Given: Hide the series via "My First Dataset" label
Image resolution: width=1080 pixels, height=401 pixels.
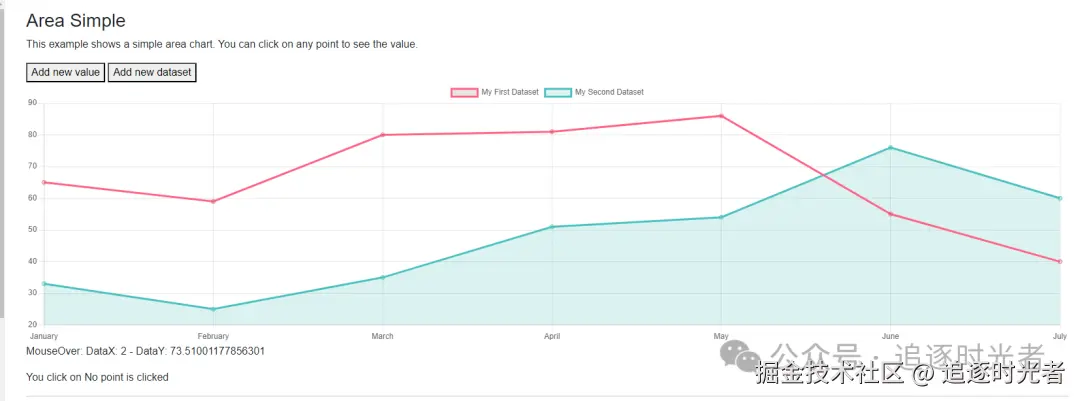Looking at the screenshot, I should (x=510, y=92).
